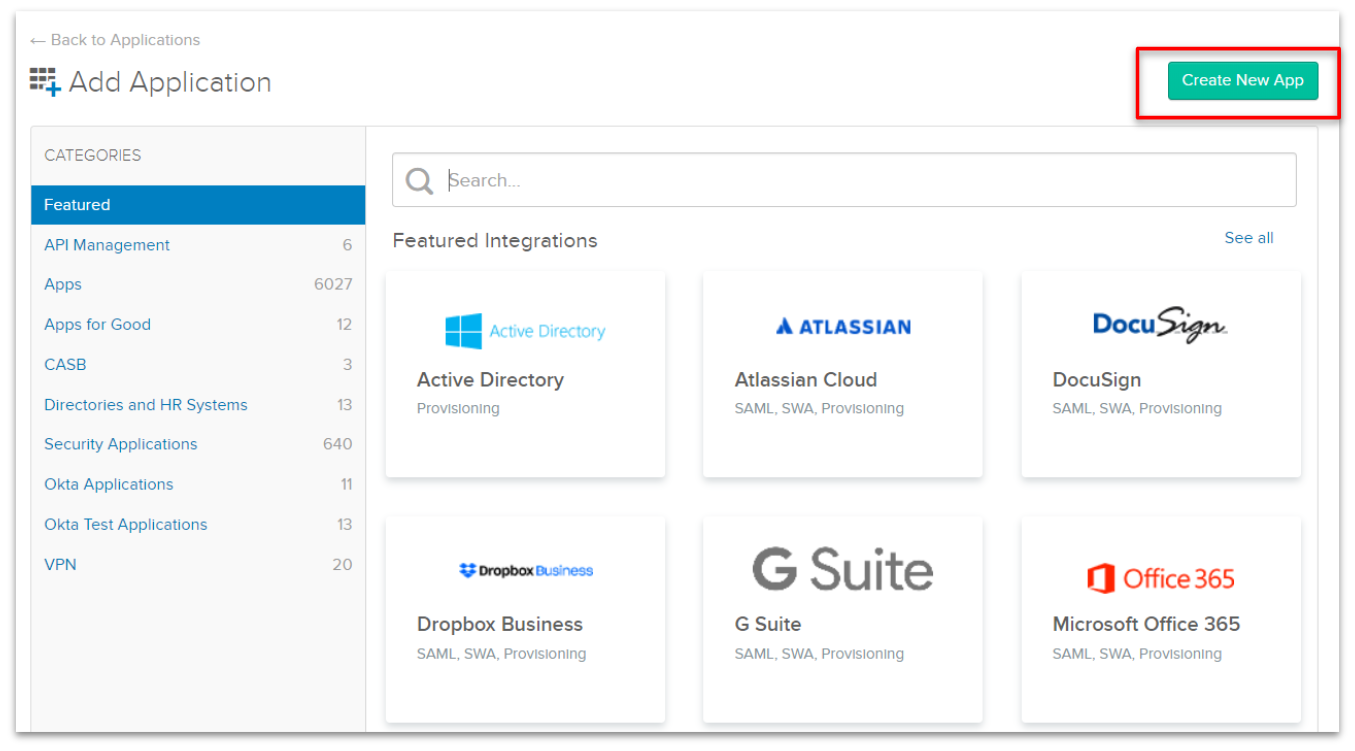
Task: Click Provisioning label under Active Directory
Action: coord(458,409)
